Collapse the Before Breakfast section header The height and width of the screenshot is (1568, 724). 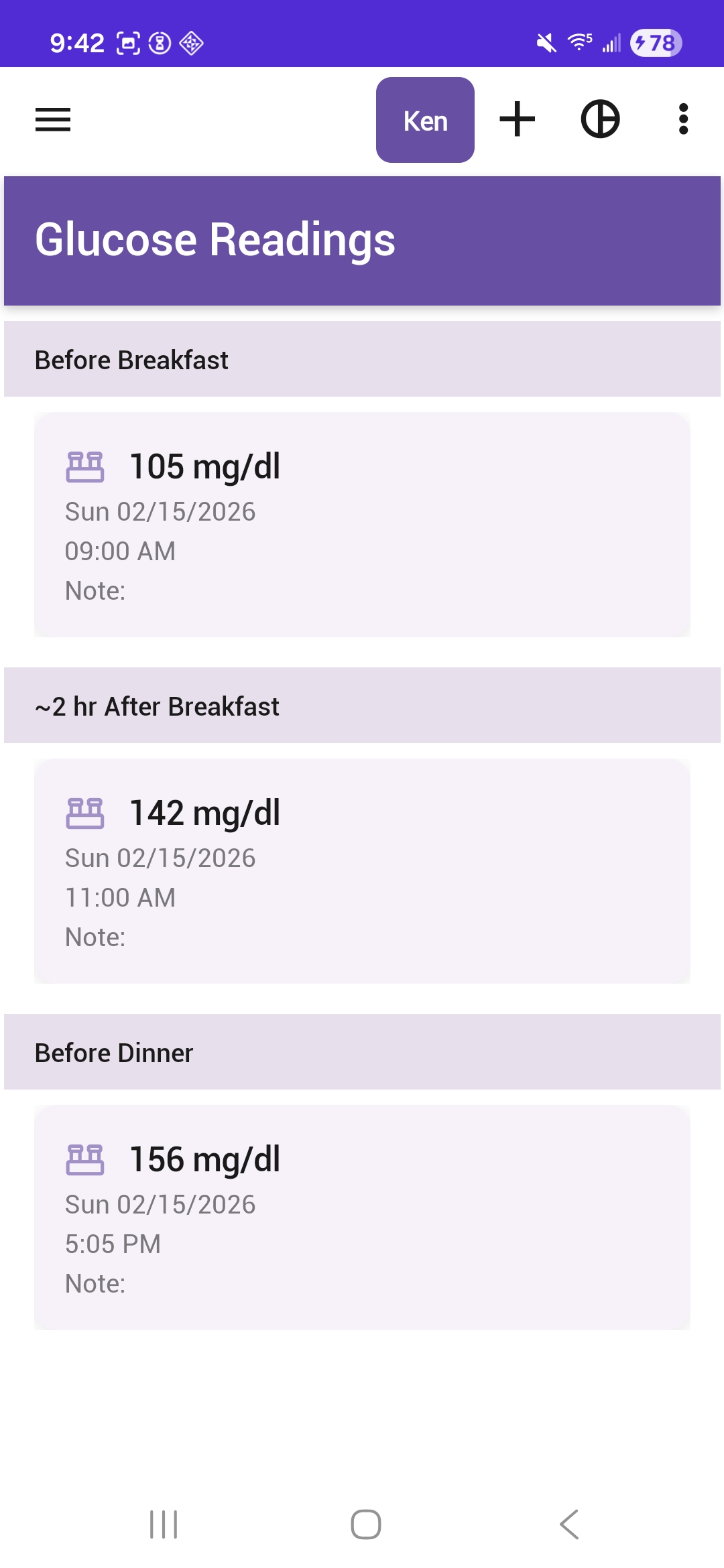(362, 359)
